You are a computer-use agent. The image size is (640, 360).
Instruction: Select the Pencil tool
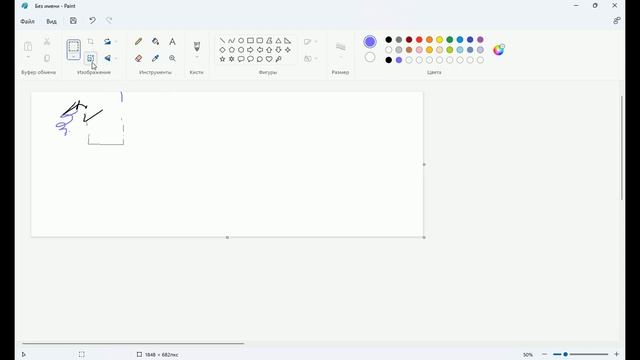138,42
